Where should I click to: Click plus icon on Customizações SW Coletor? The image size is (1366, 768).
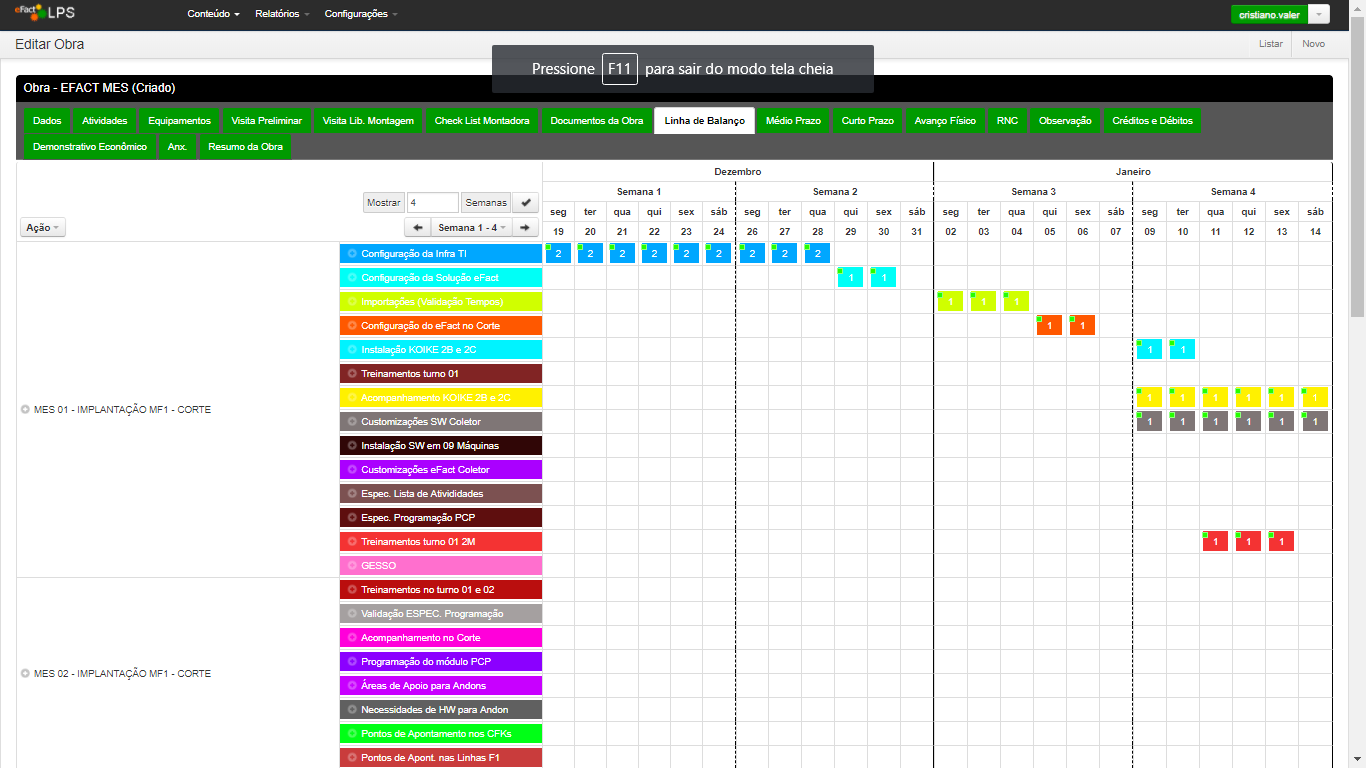[352, 422]
